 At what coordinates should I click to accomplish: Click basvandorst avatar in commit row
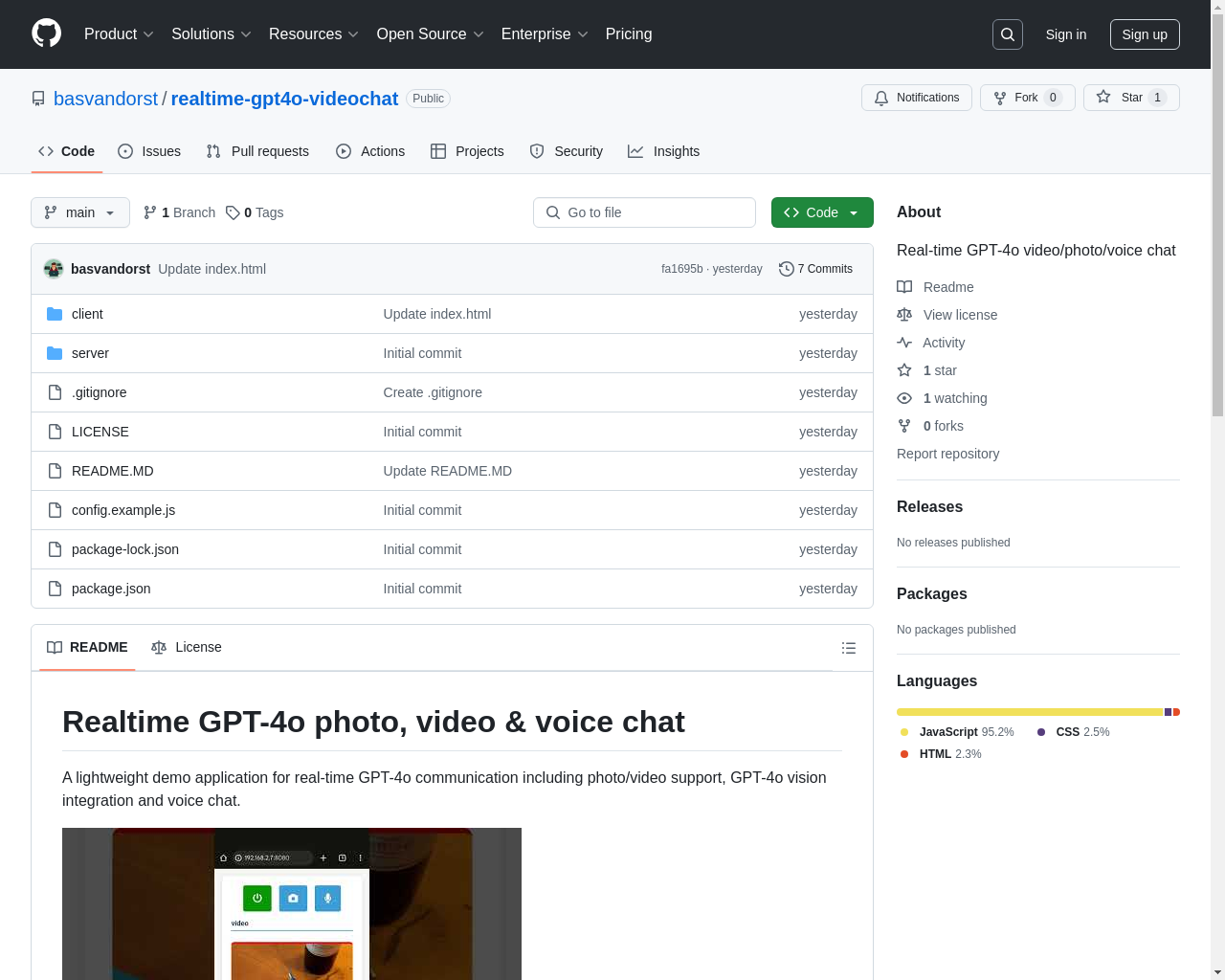[54, 269]
